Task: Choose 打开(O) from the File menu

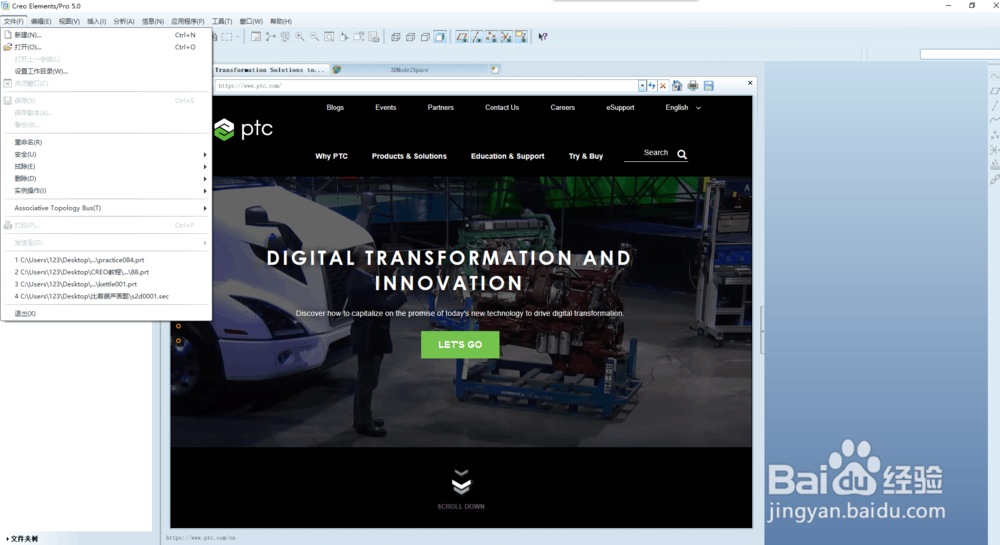Action: (x=106, y=47)
